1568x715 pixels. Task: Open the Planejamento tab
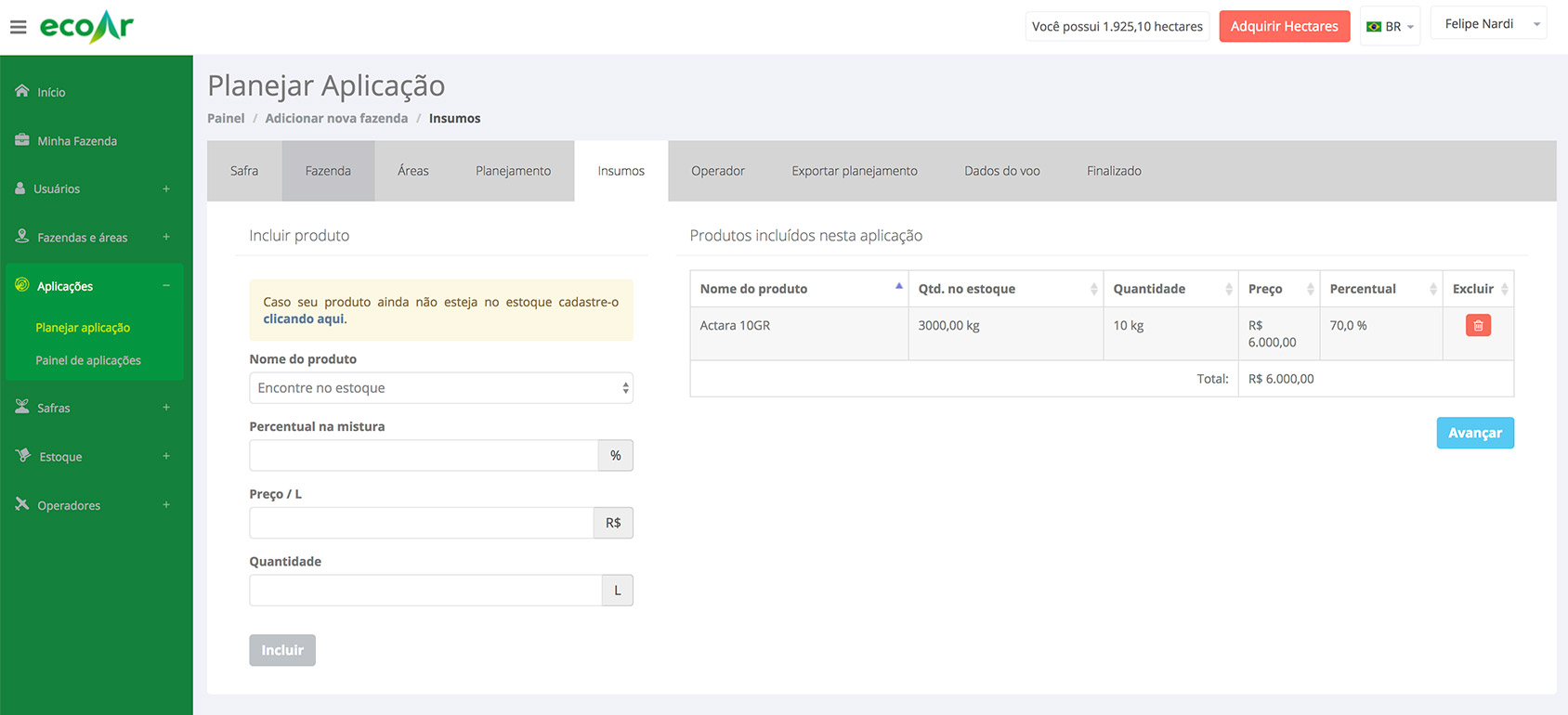coord(513,171)
